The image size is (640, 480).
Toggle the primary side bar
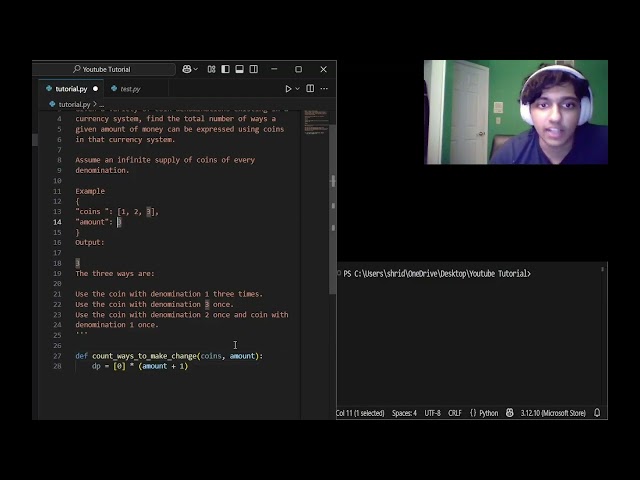click(x=225, y=69)
